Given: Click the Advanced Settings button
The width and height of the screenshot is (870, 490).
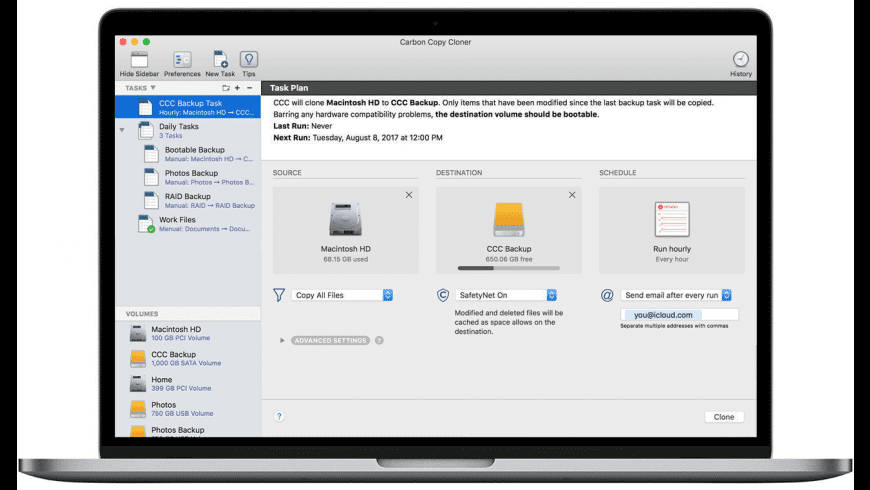Looking at the screenshot, I should coord(331,340).
